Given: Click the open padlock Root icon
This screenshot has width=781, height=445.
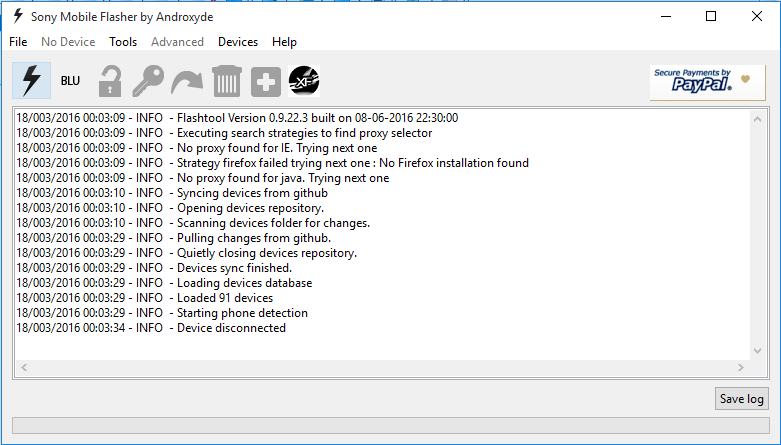Looking at the screenshot, I should pyautogui.click(x=110, y=81).
